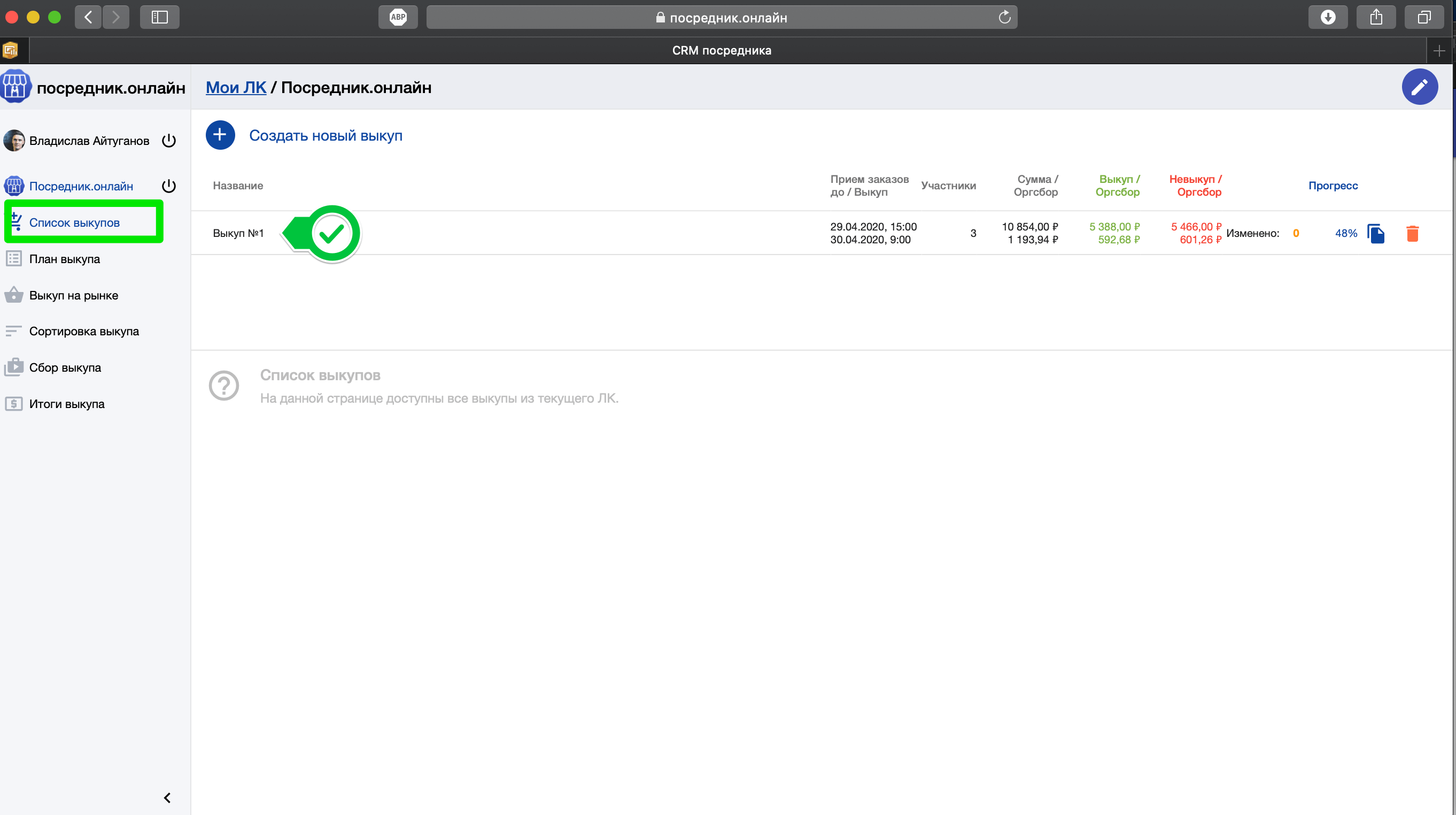Delete Выкуп №1 using trash icon
This screenshot has height=815, width=1456.
1412,233
